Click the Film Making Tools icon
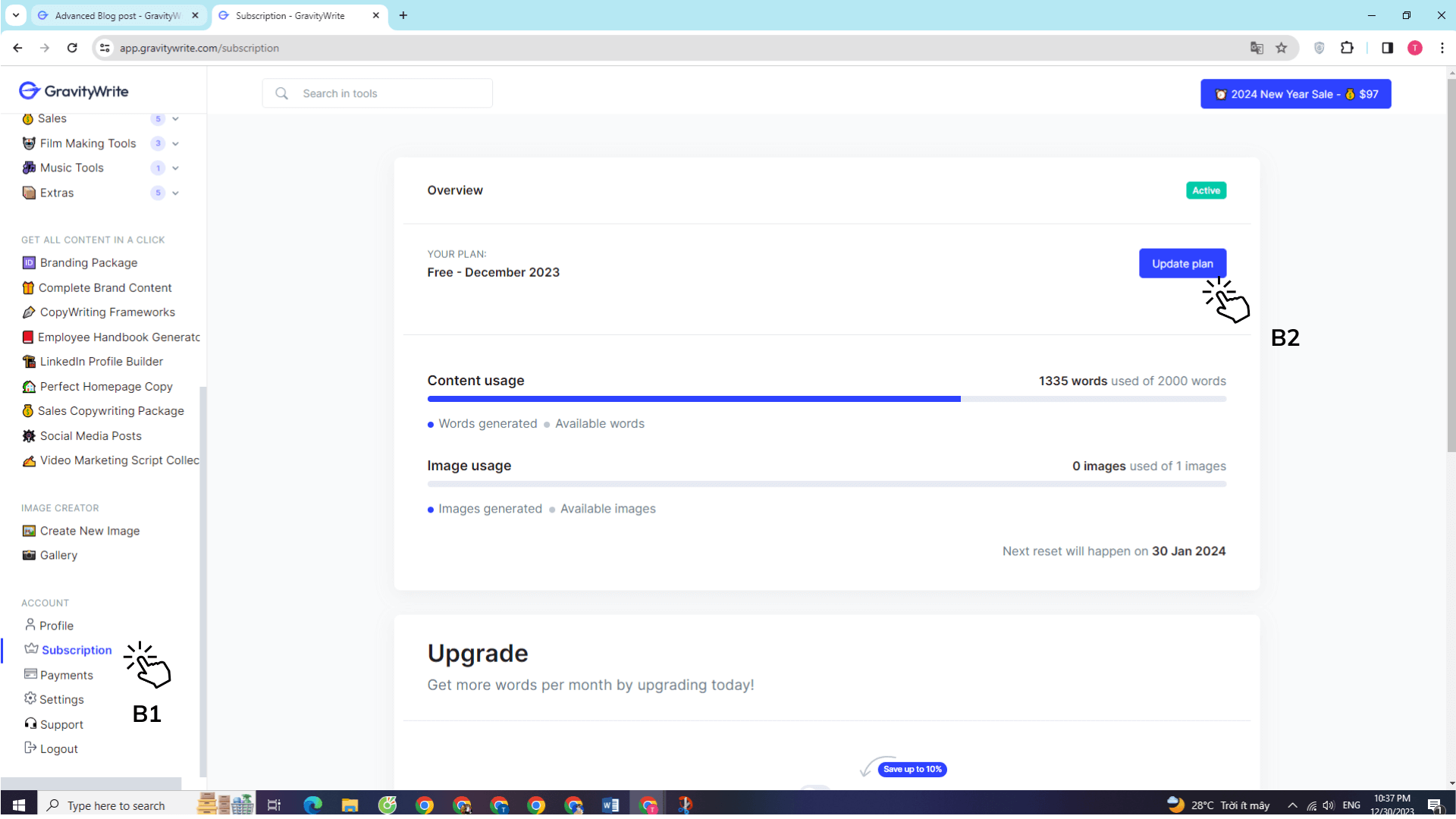 [x=29, y=143]
